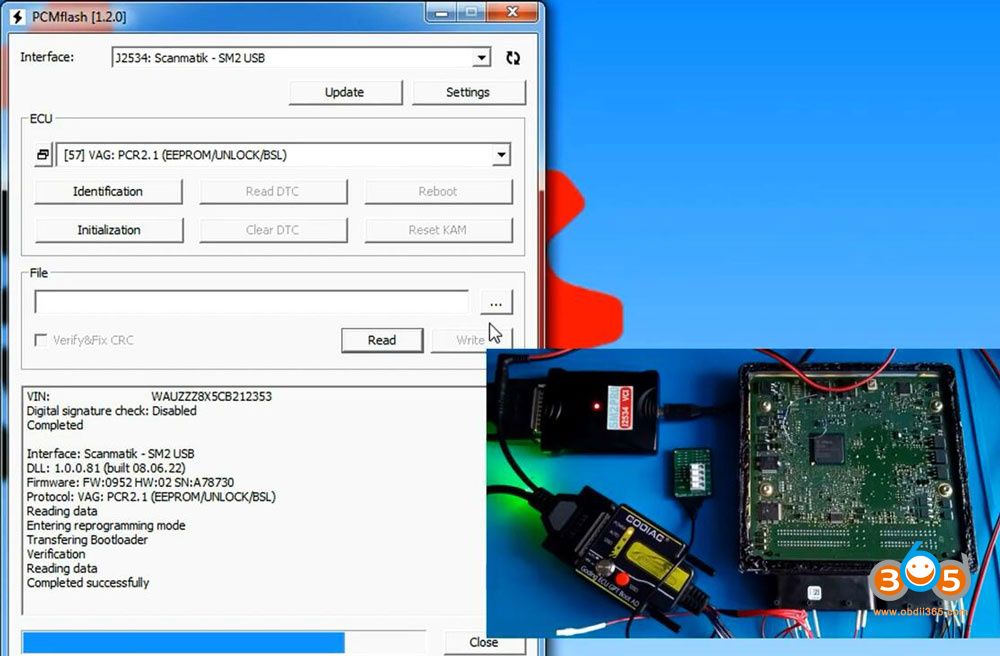Click the obdii365 logo watermark
The height and width of the screenshot is (656, 1000).
point(919,583)
